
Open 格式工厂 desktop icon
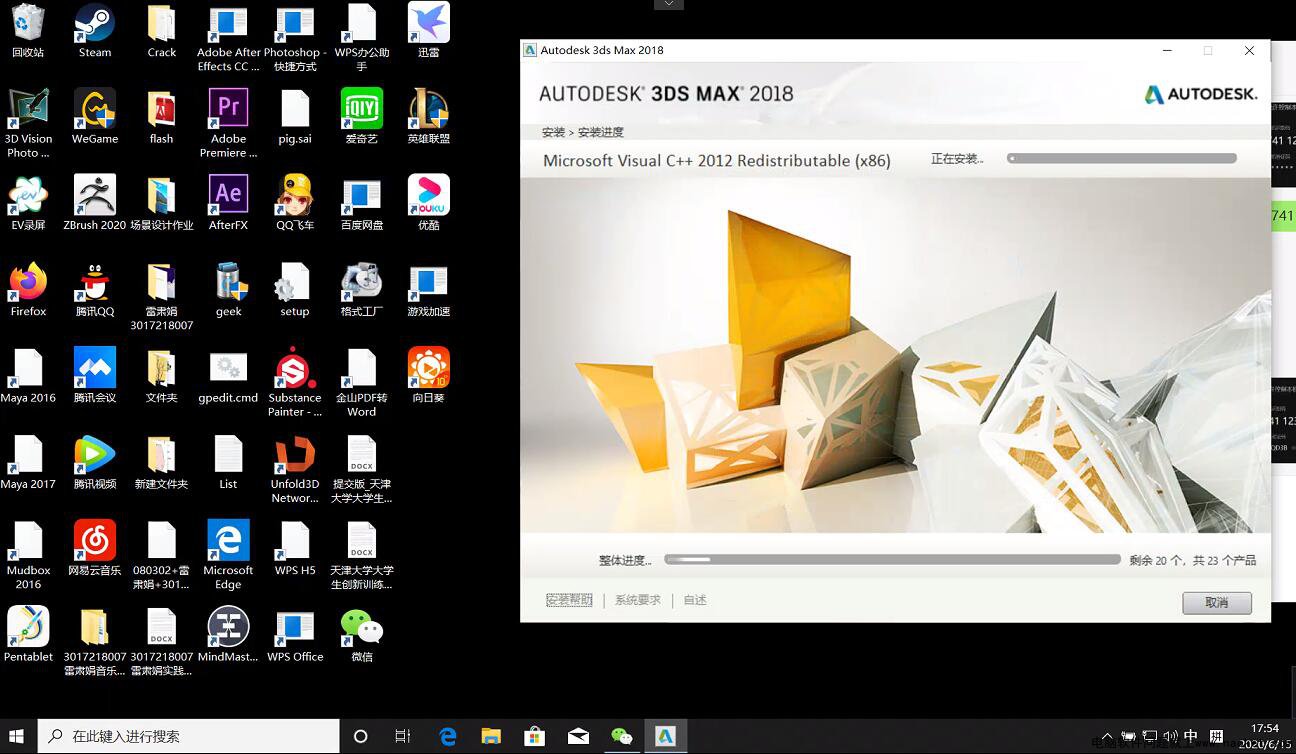coord(362,290)
